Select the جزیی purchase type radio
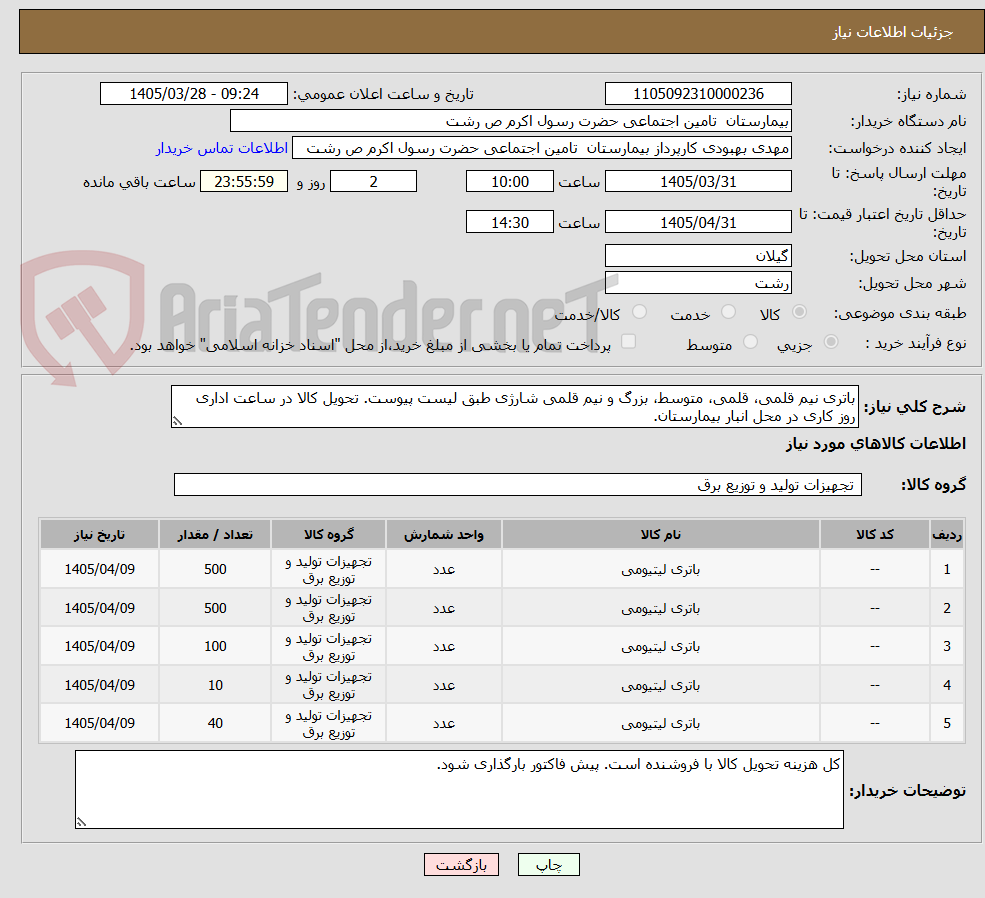The height and width of the screenshot is (898, 985). (830, 342)
